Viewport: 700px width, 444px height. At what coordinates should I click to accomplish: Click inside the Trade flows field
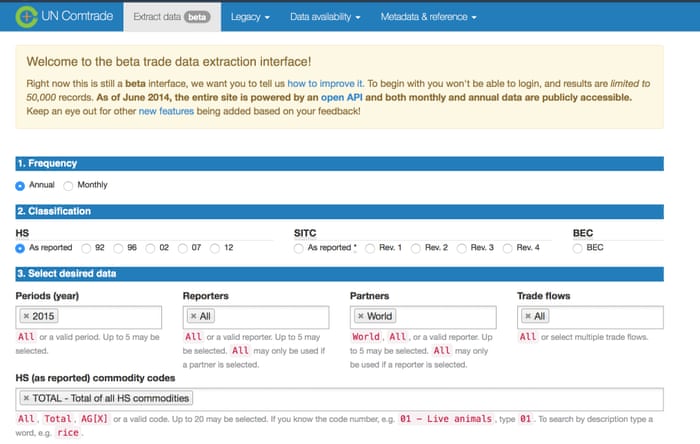590,317
